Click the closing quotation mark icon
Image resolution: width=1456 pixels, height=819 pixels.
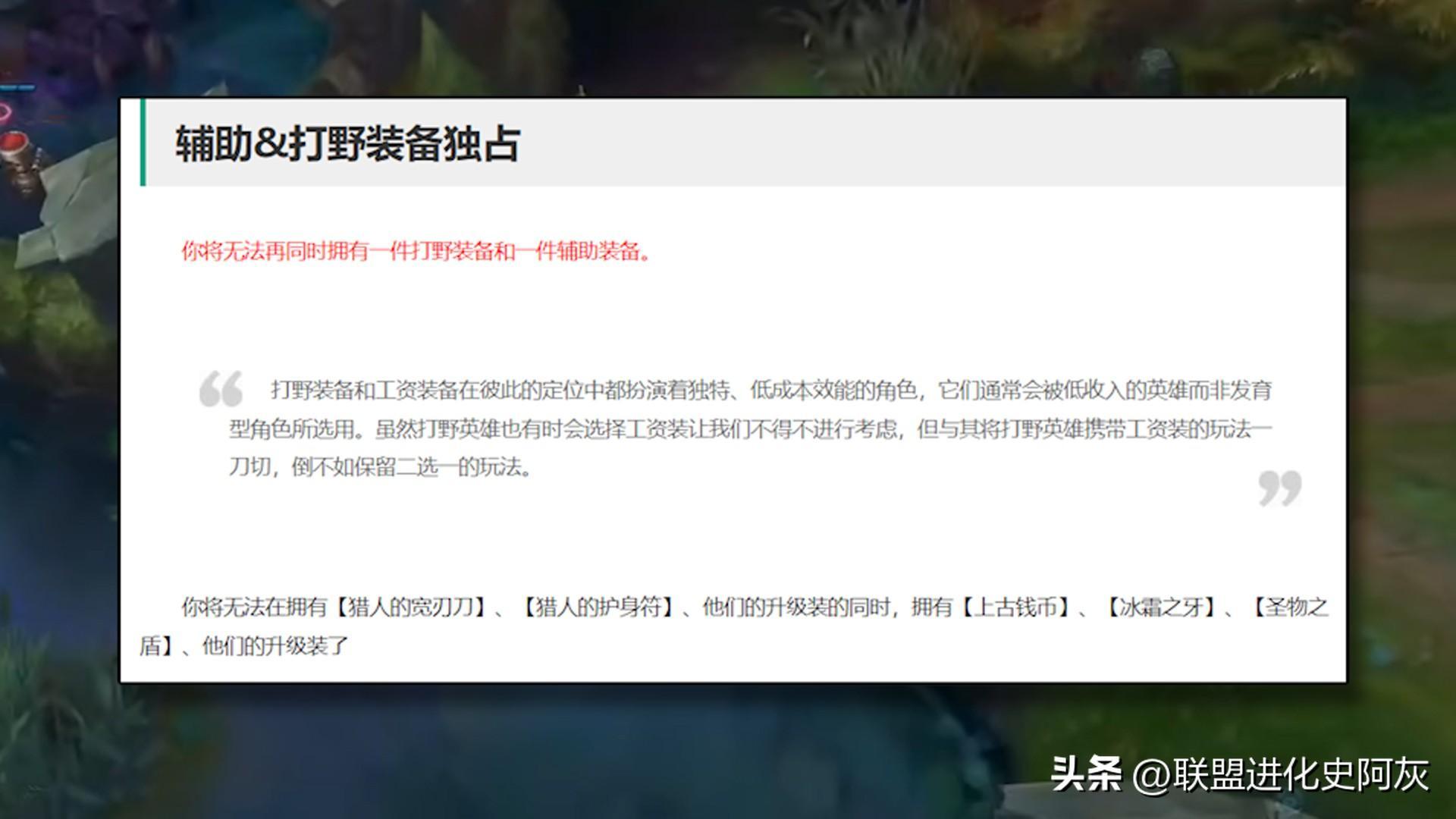pyautogui.click(x=1279, y=488)
